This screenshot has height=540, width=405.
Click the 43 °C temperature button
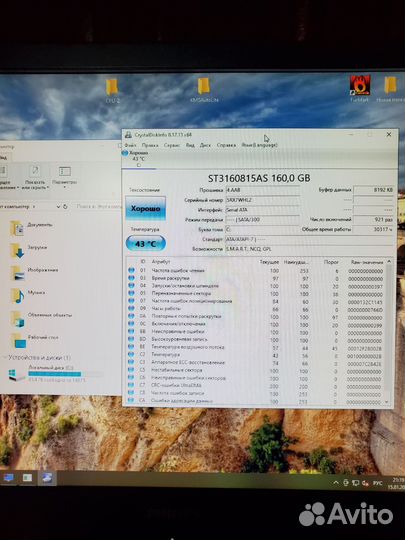coord(146,244)
